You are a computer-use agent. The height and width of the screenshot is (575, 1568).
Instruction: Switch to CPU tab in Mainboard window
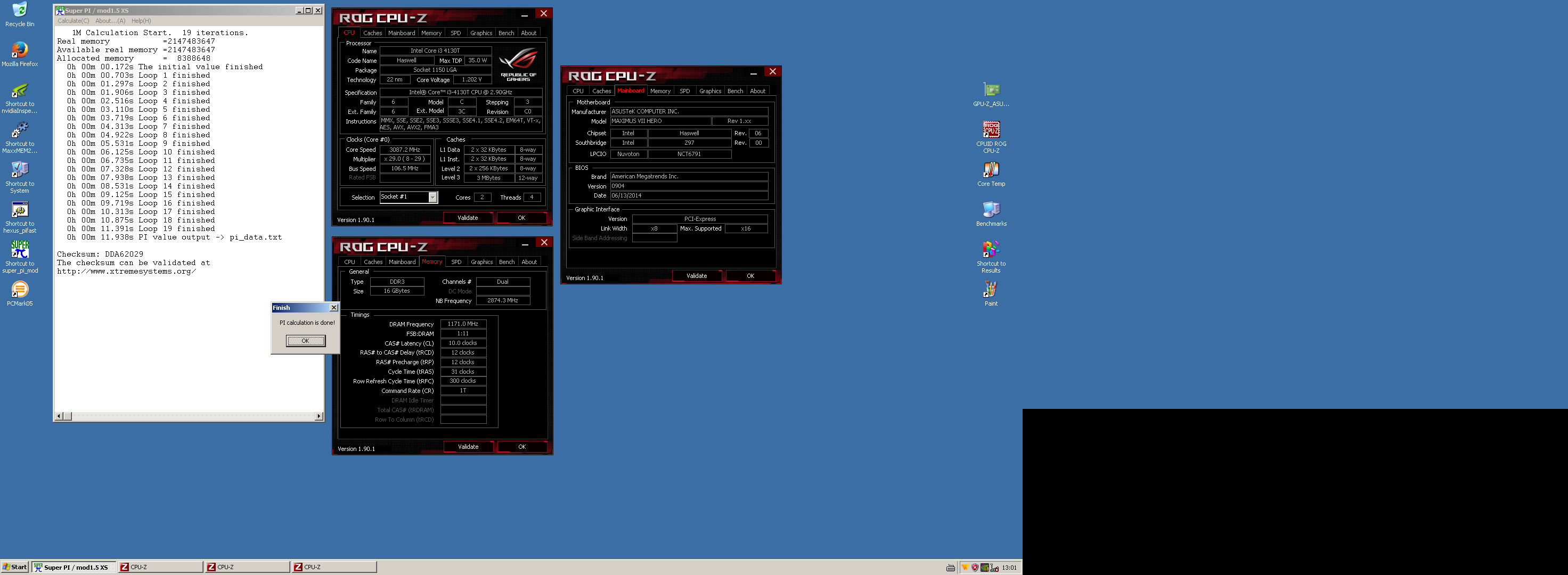point(578,91)
